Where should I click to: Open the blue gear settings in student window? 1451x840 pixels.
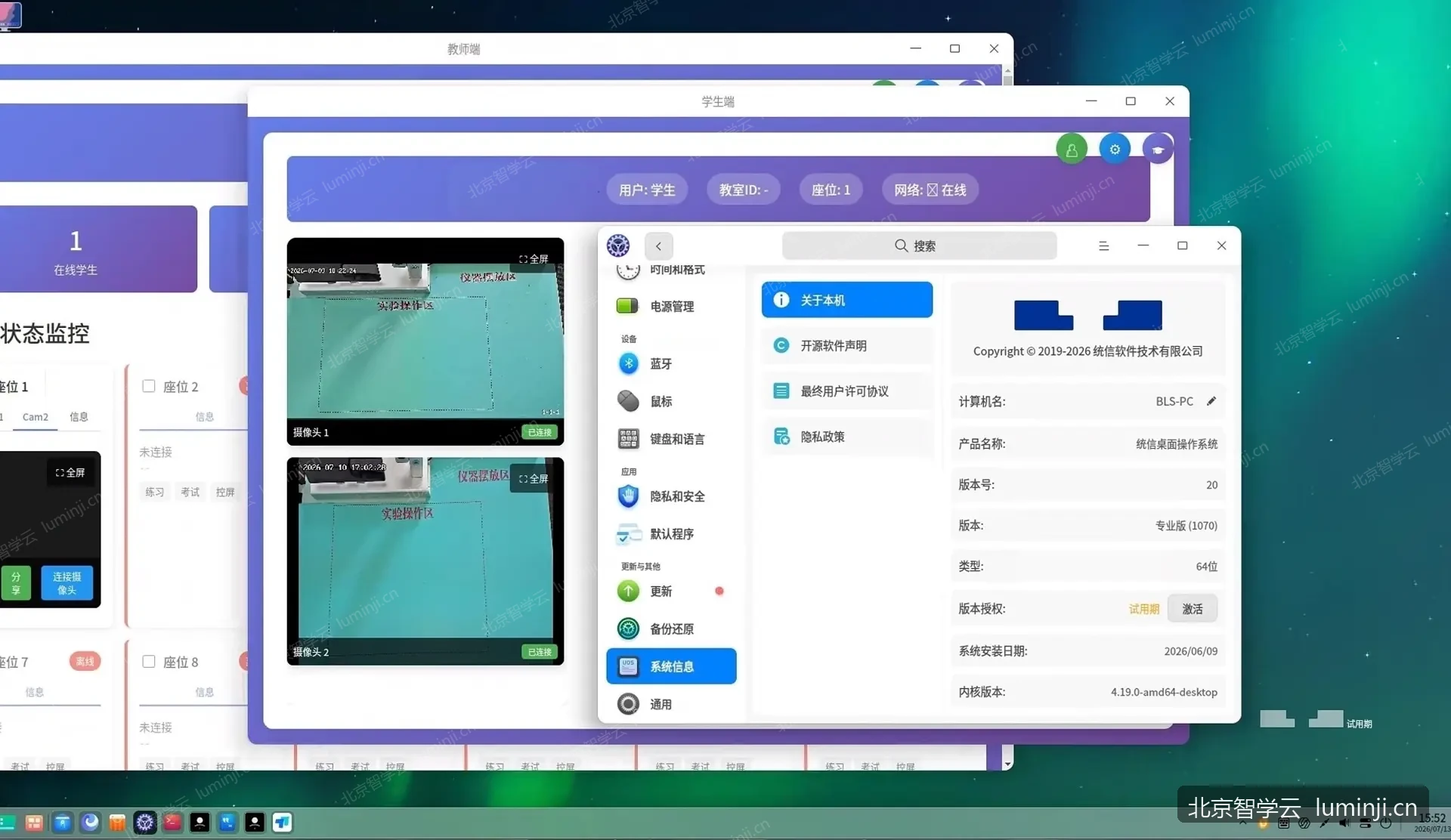1115,150
